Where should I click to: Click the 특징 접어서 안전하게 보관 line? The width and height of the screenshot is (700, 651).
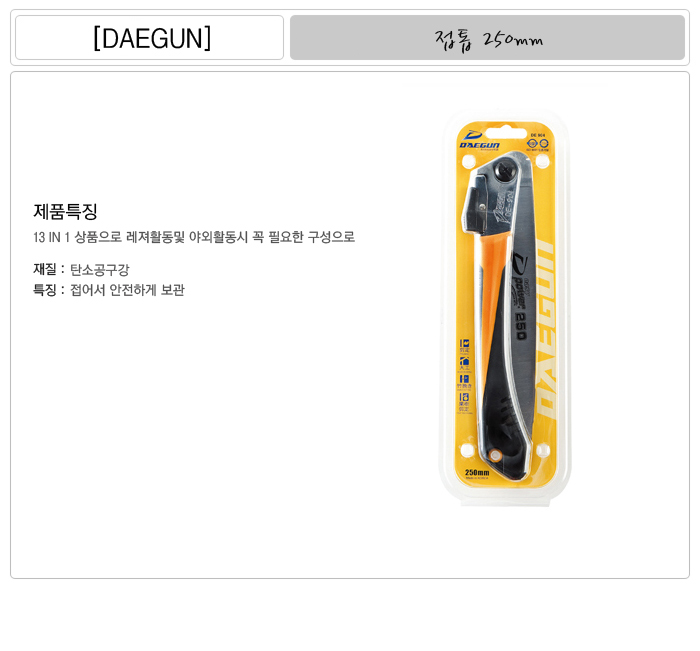(x=109, y=290)
